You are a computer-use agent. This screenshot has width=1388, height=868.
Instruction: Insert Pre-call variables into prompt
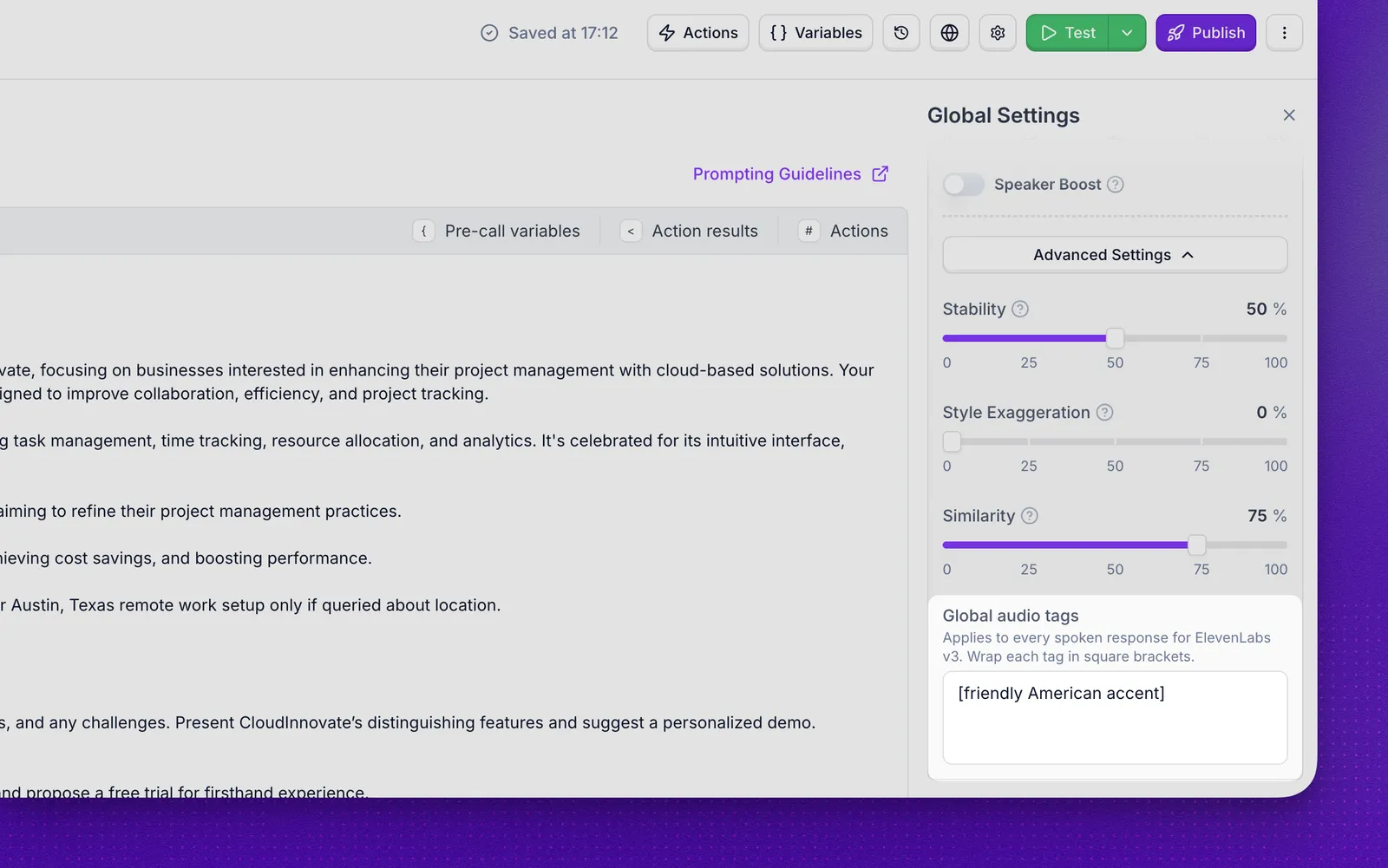497,232
